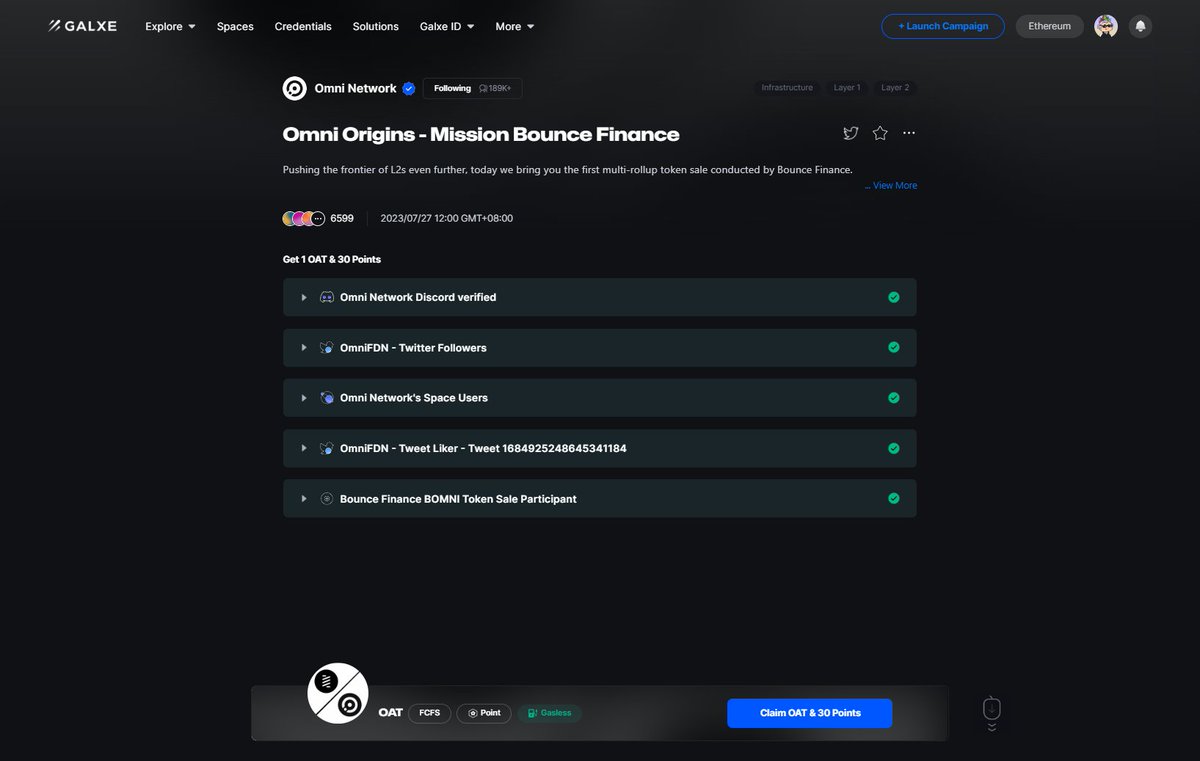Open Credentials in the nav bar

click(303, 26)
